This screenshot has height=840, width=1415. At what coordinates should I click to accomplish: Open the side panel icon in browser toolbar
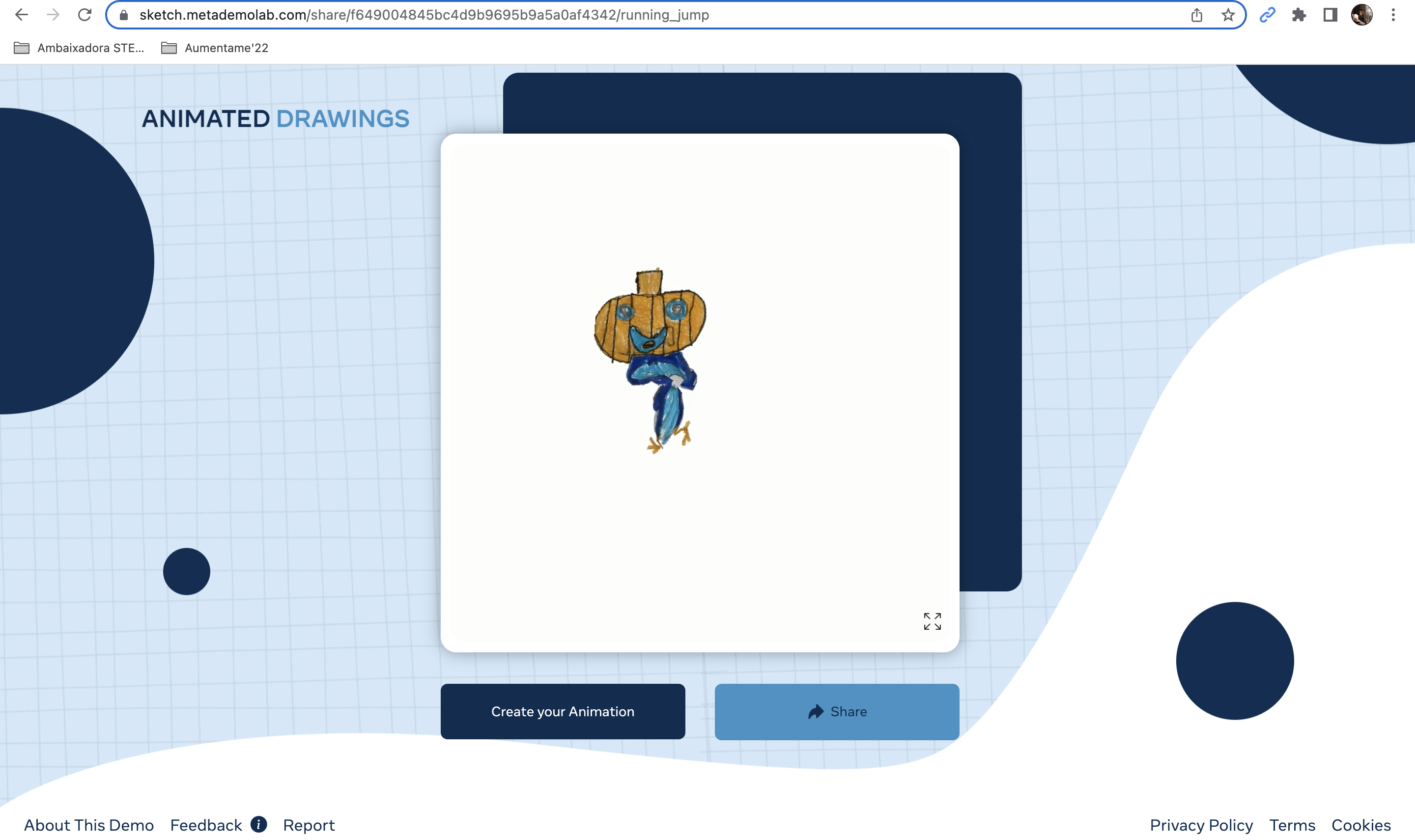(1329, 15)
